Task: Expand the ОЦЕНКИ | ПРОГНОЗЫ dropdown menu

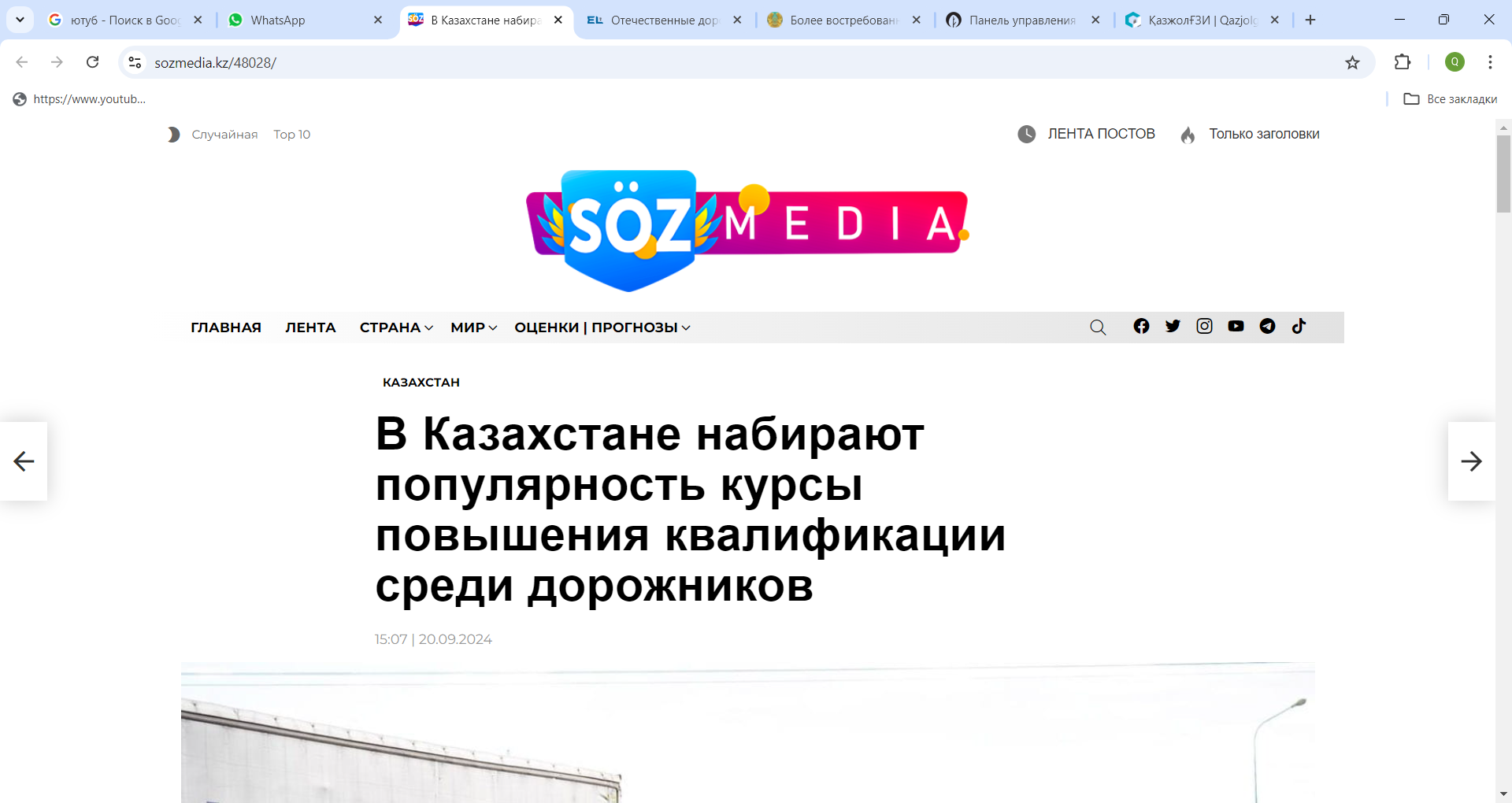Action: pyautogui.click(x=602, y=327)
